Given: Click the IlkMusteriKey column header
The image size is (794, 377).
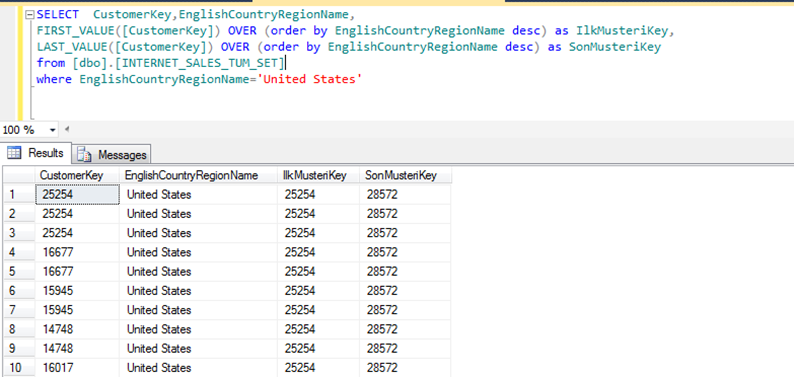Looking at the screenshot, I should pos(318,176).
